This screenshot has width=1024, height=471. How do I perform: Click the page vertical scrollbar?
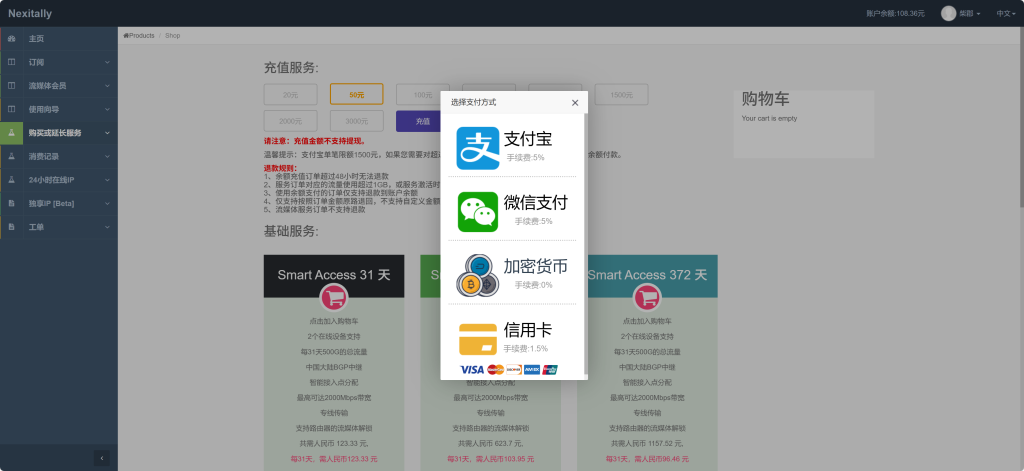pos(1021,118)
